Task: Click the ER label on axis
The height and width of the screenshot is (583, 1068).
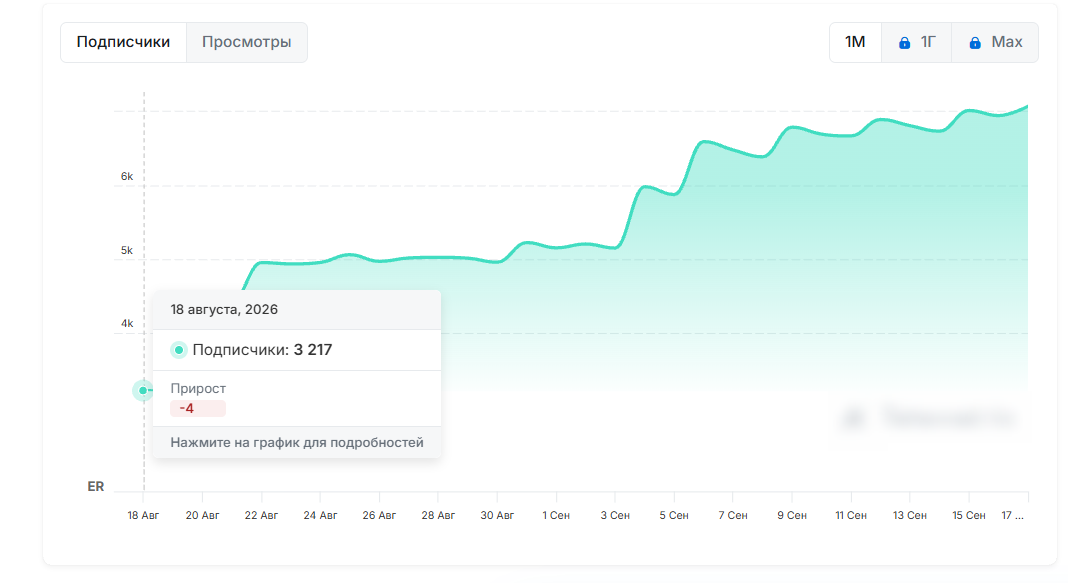Action: point(96,486)
